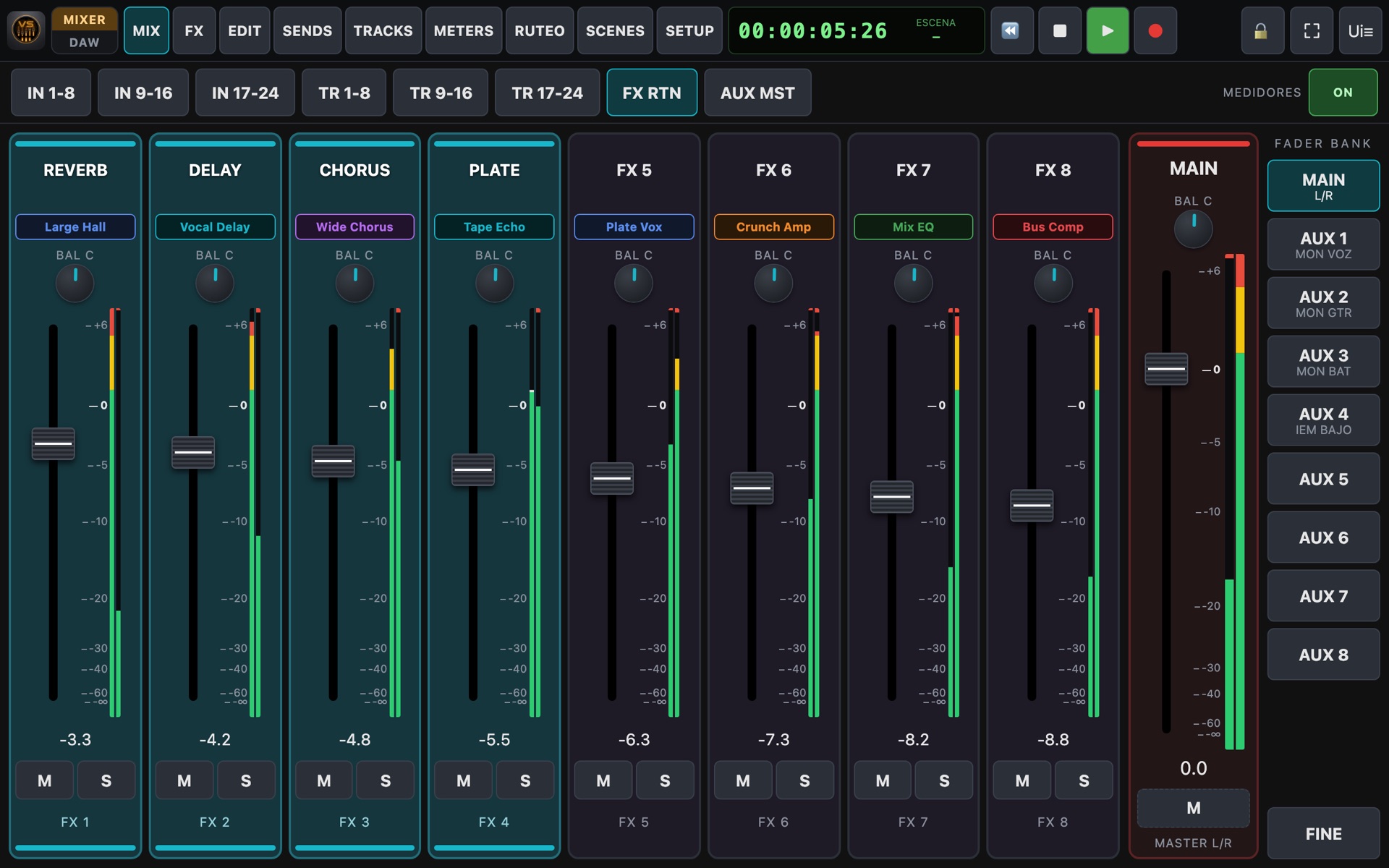Solo the DELAY channel
1389x868 pixels.
246,780
